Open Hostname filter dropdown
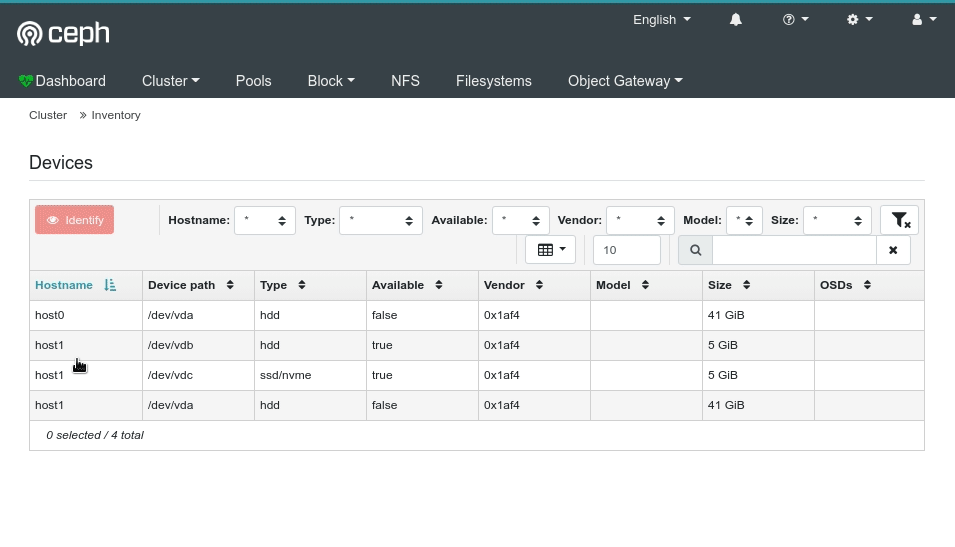955x547 pixels. click(x=265, y=220)
